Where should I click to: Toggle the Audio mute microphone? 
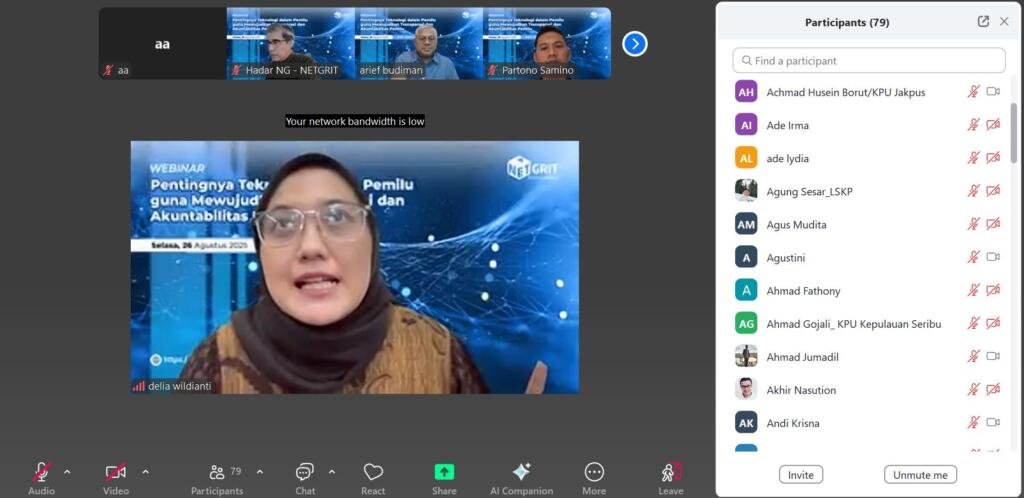[x=41, y=473]
